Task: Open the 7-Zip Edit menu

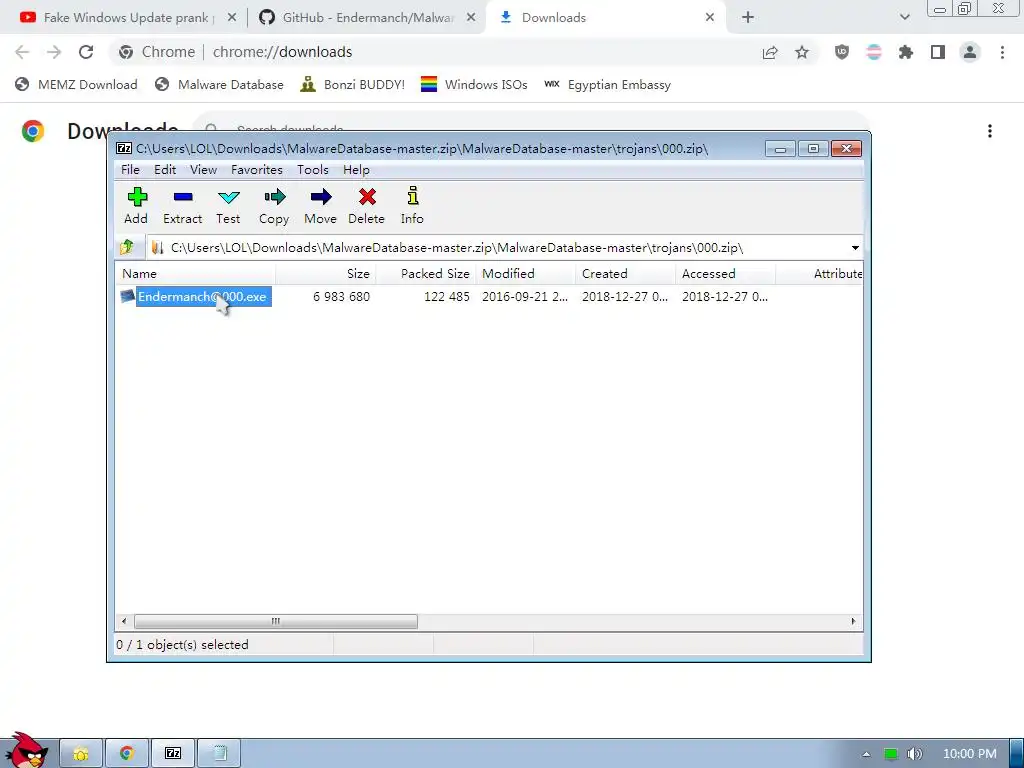Action: coord(165,170)
